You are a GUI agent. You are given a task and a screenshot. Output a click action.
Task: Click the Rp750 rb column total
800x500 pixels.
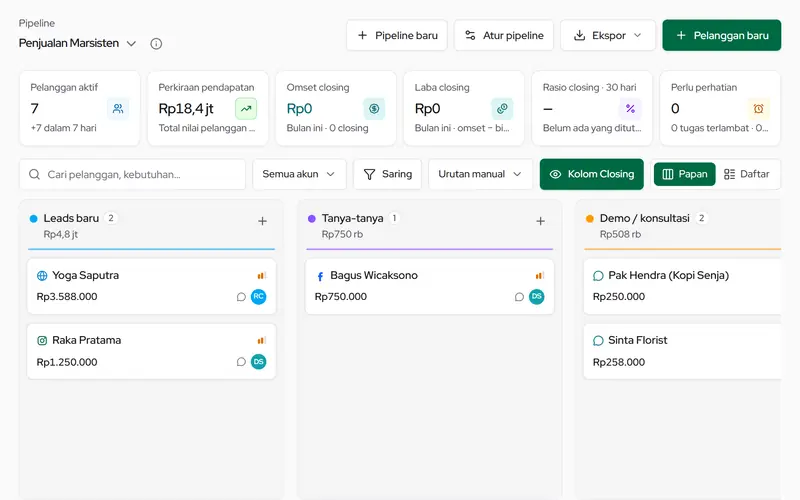[x=342, y=235]
